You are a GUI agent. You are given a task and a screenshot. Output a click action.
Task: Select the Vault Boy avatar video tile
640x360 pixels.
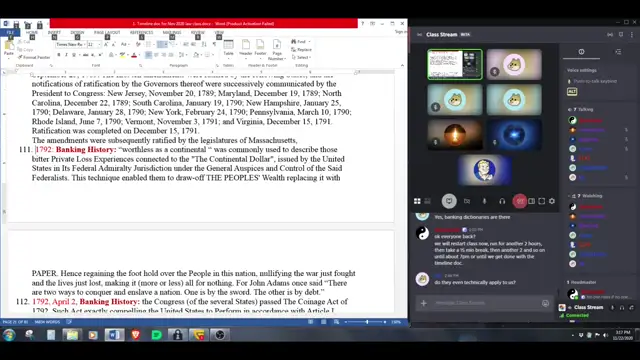click(x=484, y=170)
